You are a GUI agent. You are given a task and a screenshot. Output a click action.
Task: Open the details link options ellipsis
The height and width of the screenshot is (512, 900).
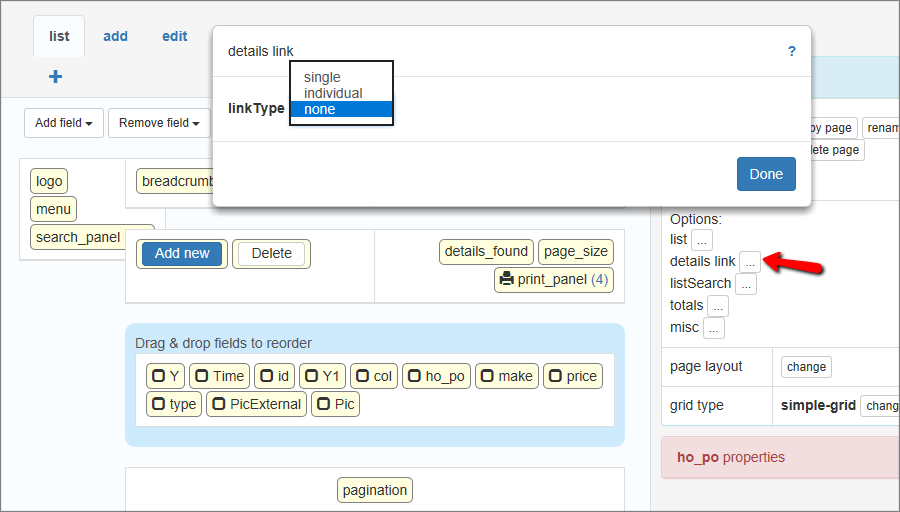(x=750, y=262)
